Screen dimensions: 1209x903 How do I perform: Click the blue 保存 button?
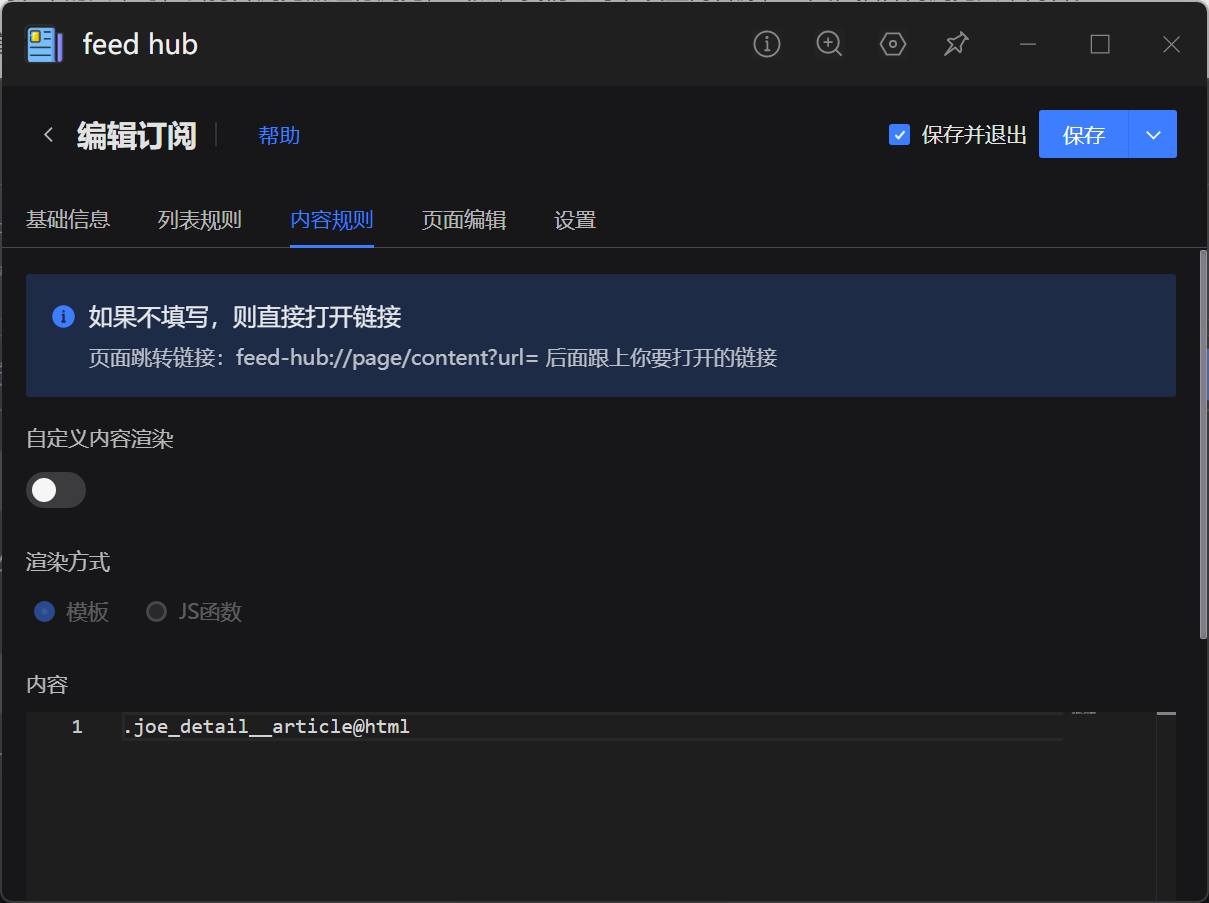pos(1084,134)
